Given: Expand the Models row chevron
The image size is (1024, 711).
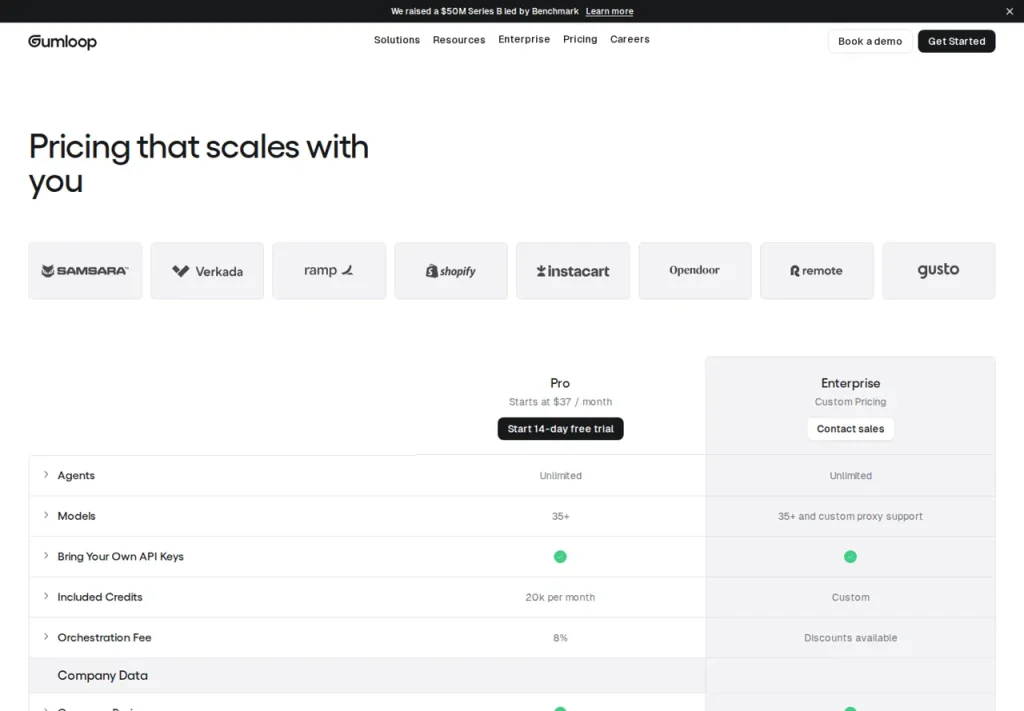Looking at the screenshot, I should [x=46, y=515].
